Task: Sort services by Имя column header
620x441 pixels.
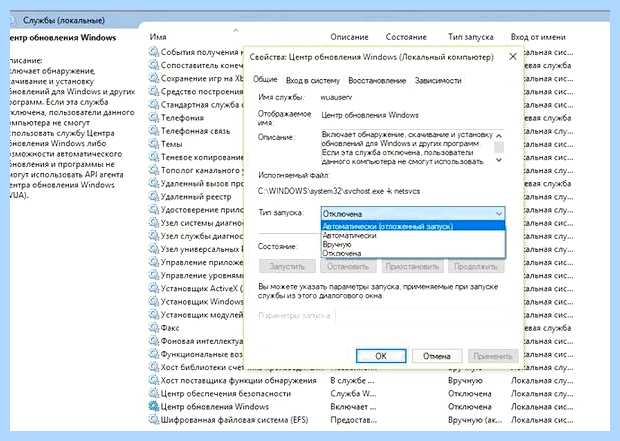Action: (158, 37)
